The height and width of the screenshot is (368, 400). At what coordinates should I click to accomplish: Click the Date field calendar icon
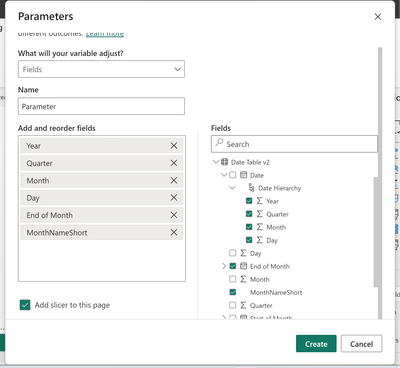point(244,175)
